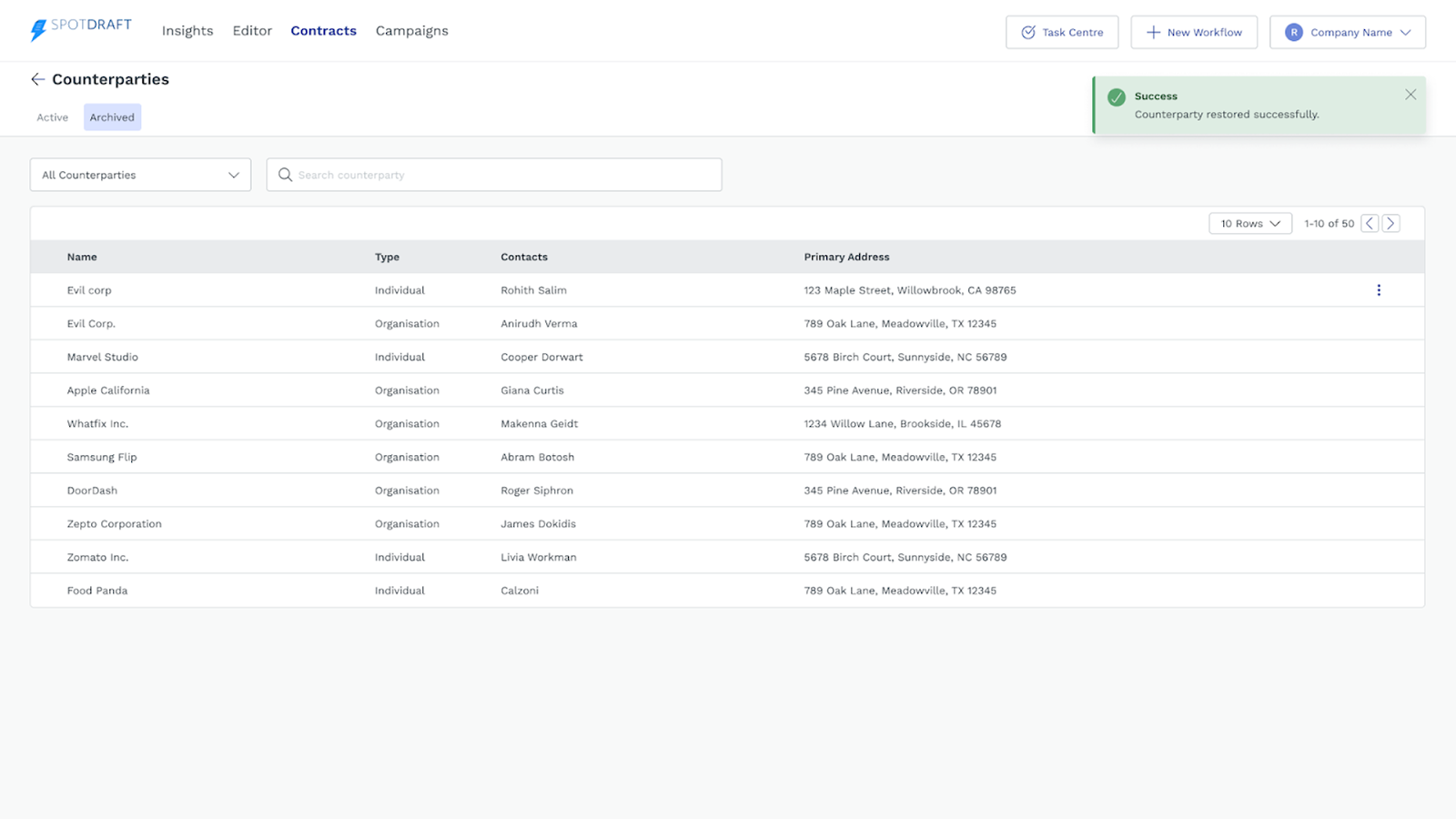Open the Whatfix Inc. counterparty

(x=97, y=424)
